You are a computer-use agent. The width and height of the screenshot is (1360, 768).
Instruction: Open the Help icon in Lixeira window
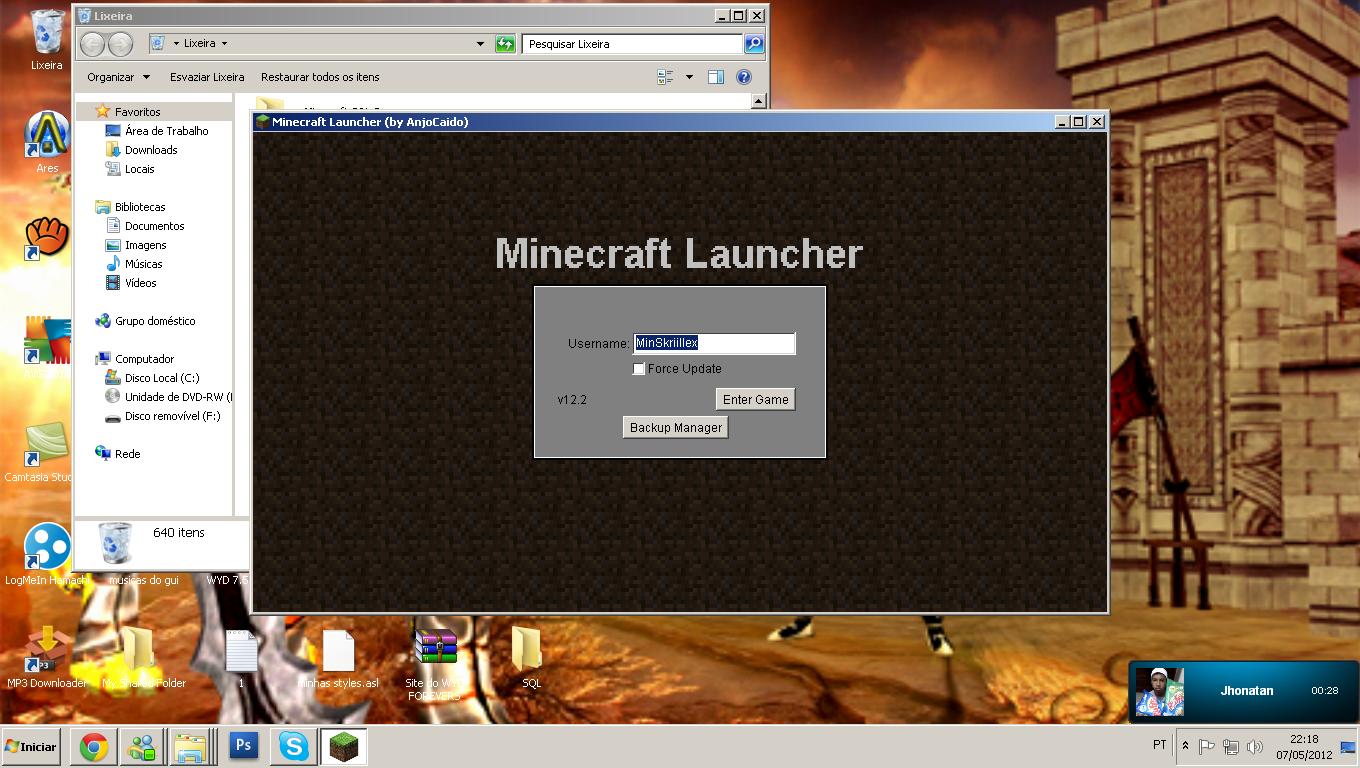[744, 77]
